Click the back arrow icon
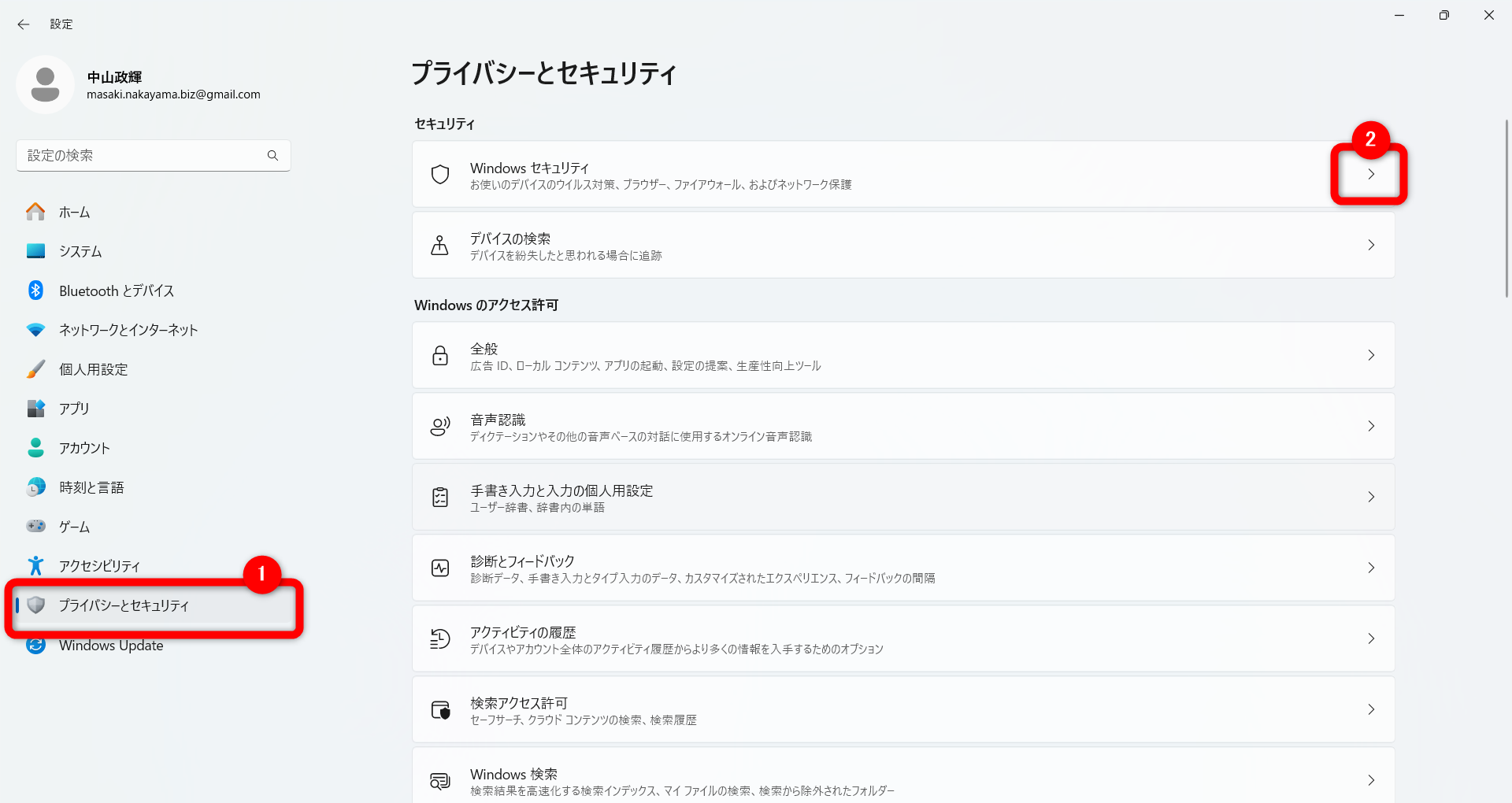The image size is (1512, 803). [x=24, y=24]
